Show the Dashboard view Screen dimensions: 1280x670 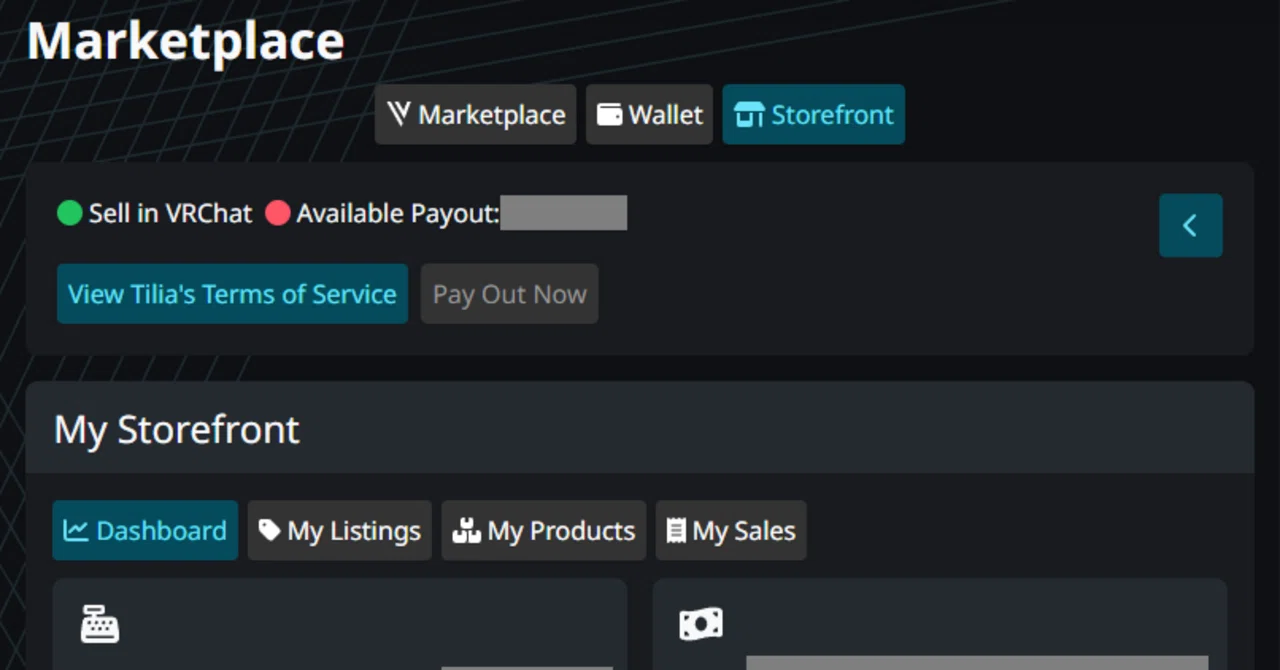pyautogui.click(x=145, y=530)
